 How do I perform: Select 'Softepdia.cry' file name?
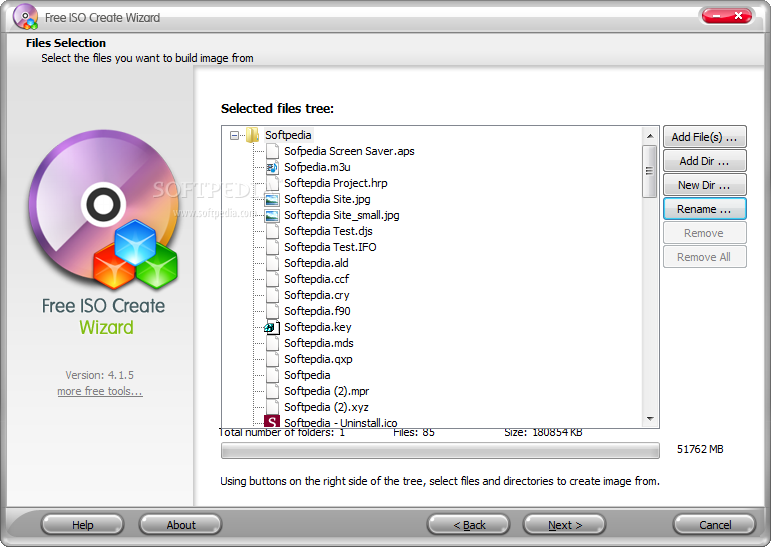pos(317,295)
